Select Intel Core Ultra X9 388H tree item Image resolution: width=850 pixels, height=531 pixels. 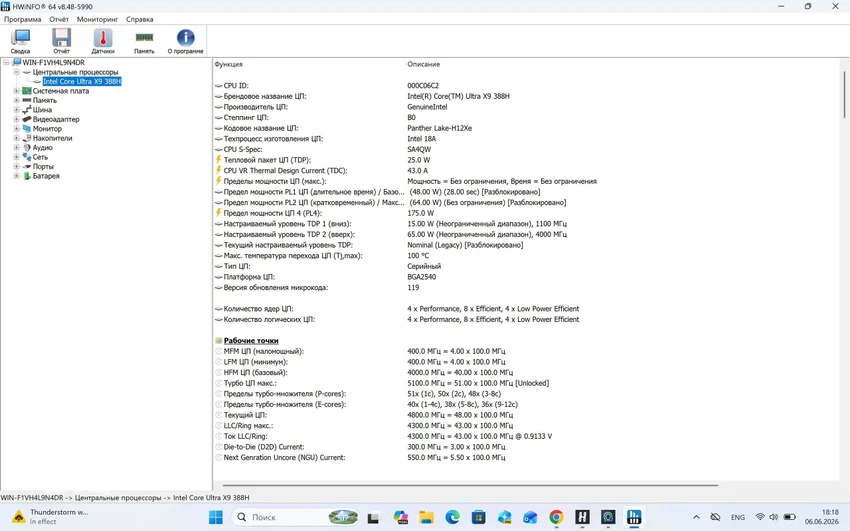82,81
